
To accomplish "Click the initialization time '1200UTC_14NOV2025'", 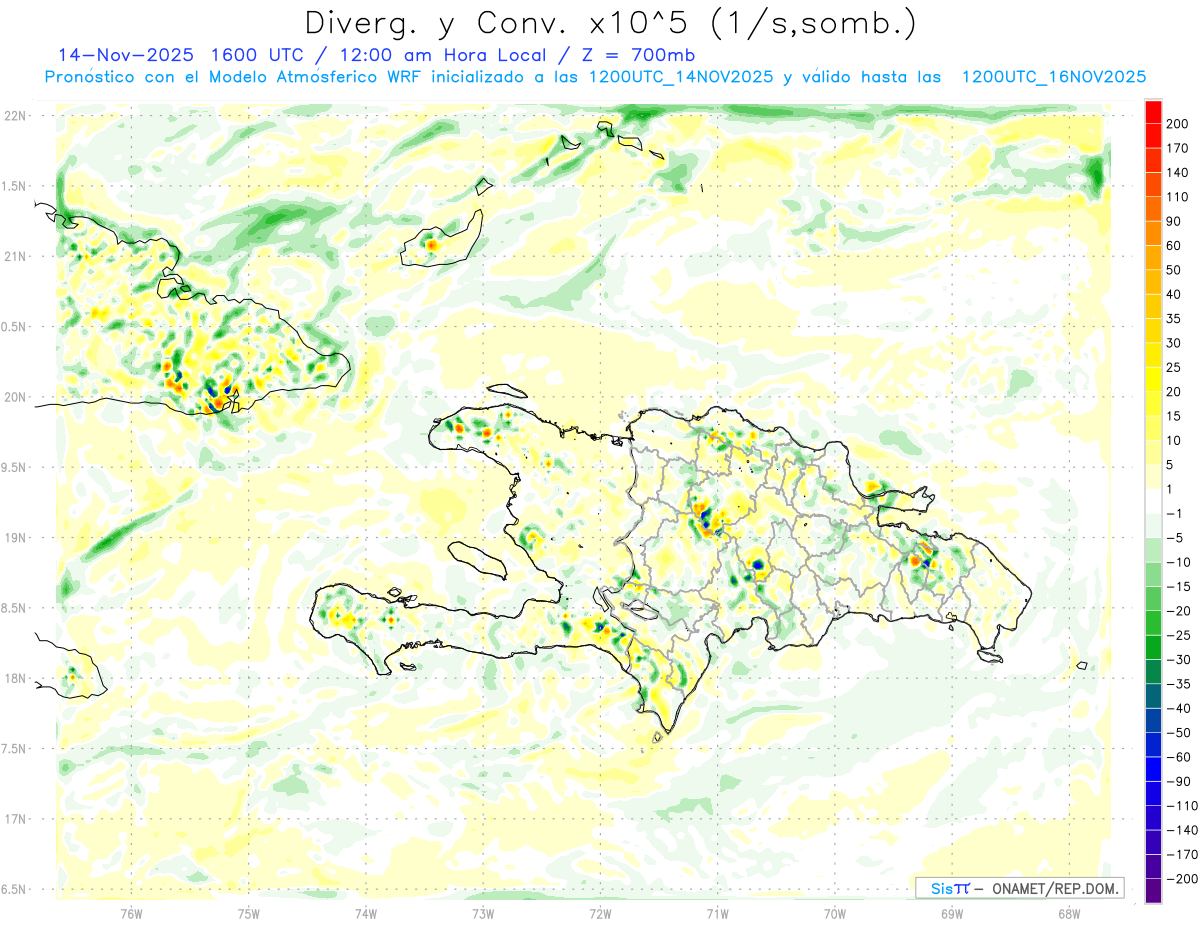I will coord(679,77).
